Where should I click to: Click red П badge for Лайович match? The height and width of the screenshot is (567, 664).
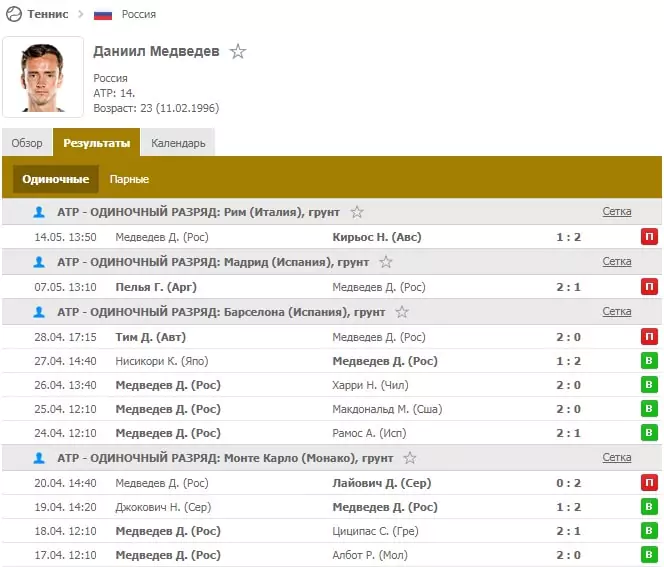coord(649,482)
